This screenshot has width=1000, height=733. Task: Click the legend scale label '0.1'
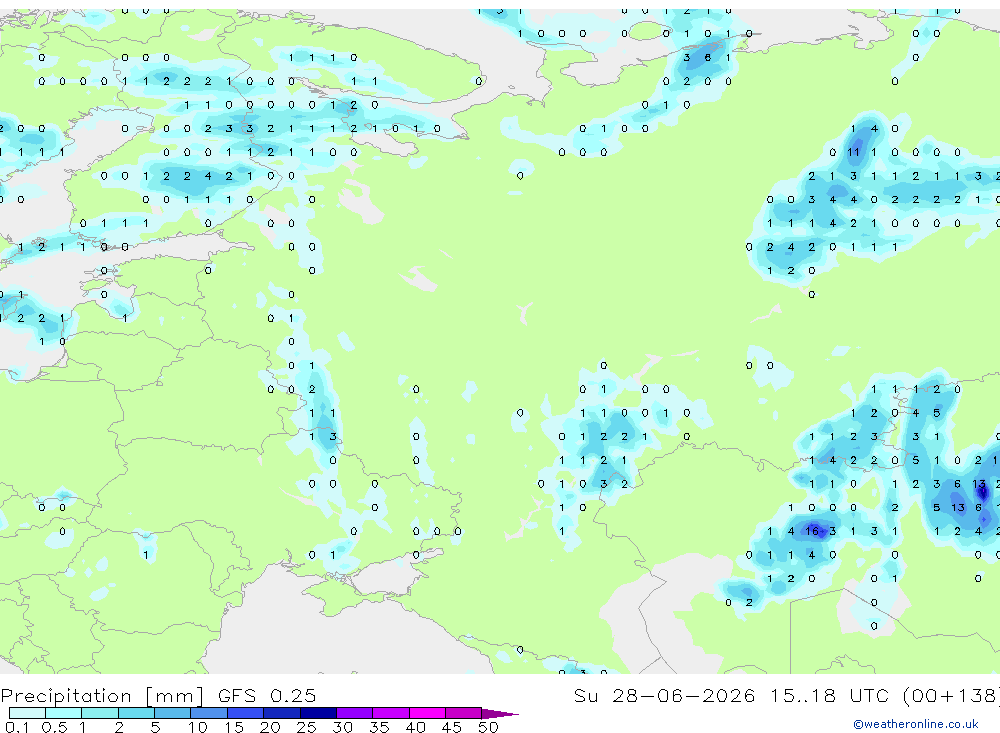pyautogui.click(x=17, y=727)
